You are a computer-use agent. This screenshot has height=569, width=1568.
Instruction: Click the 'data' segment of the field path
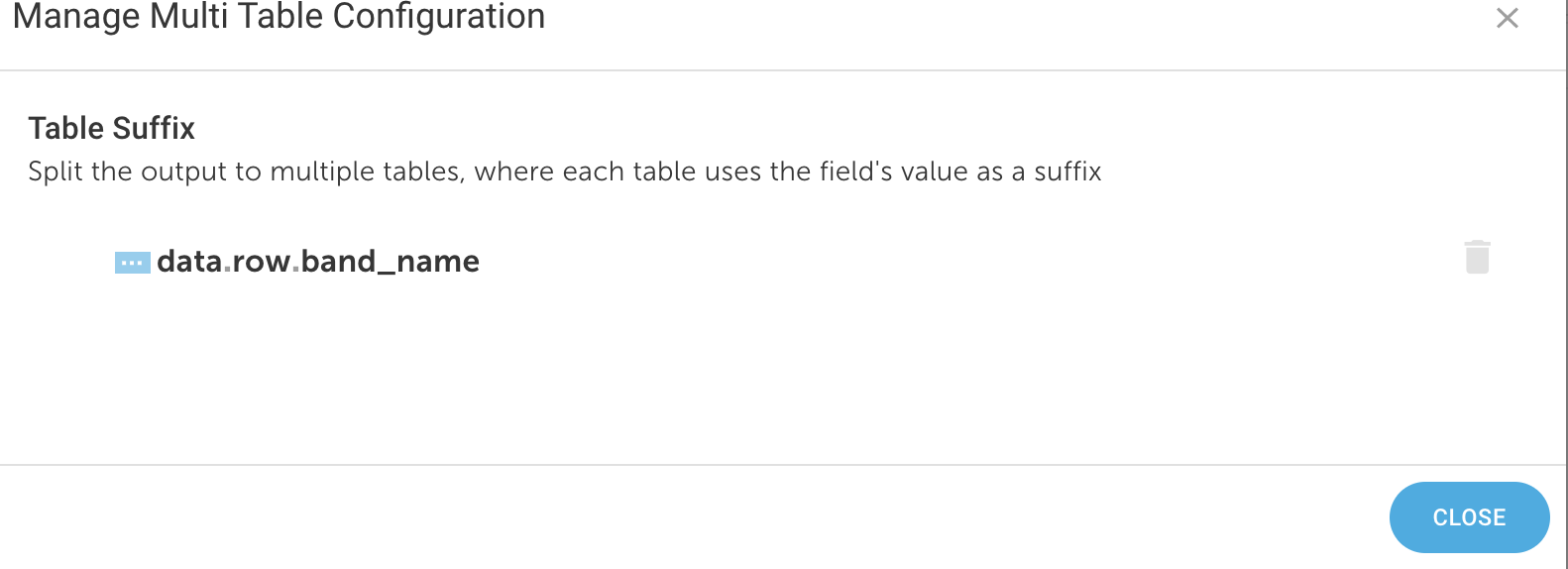click(x=189, y=262)
